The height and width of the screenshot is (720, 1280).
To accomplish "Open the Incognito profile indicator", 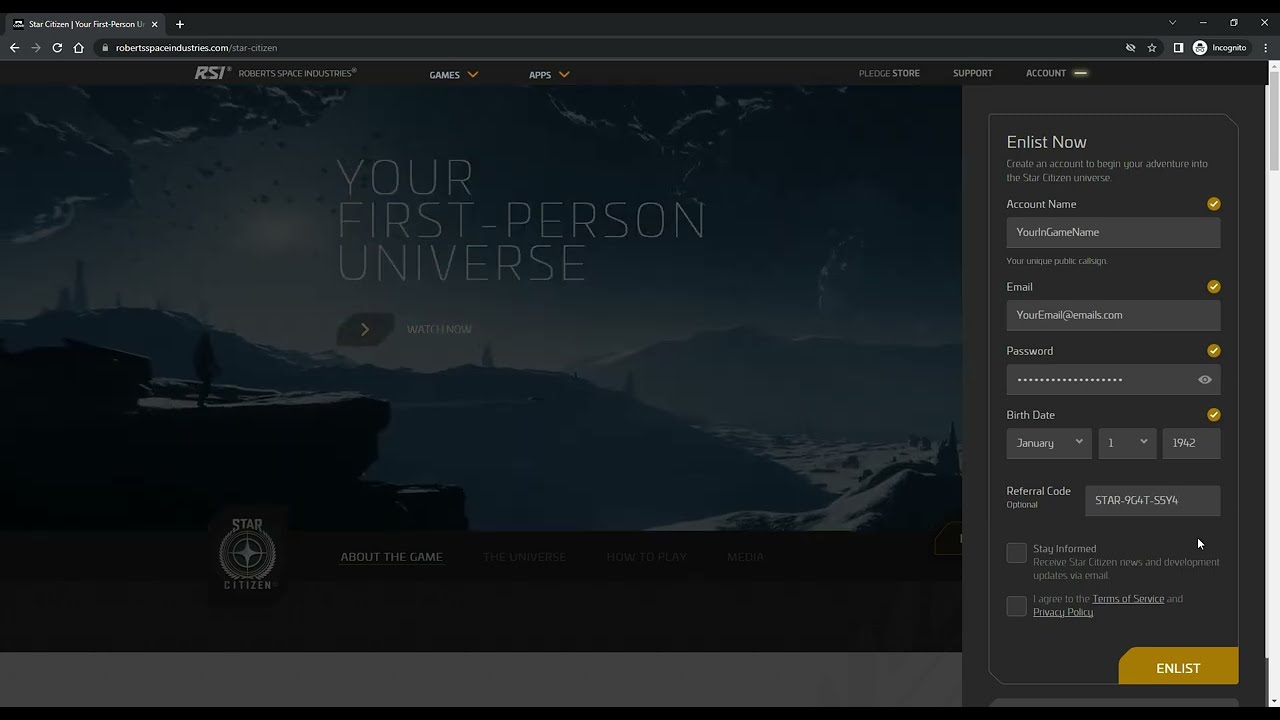I will (1220, 47).
